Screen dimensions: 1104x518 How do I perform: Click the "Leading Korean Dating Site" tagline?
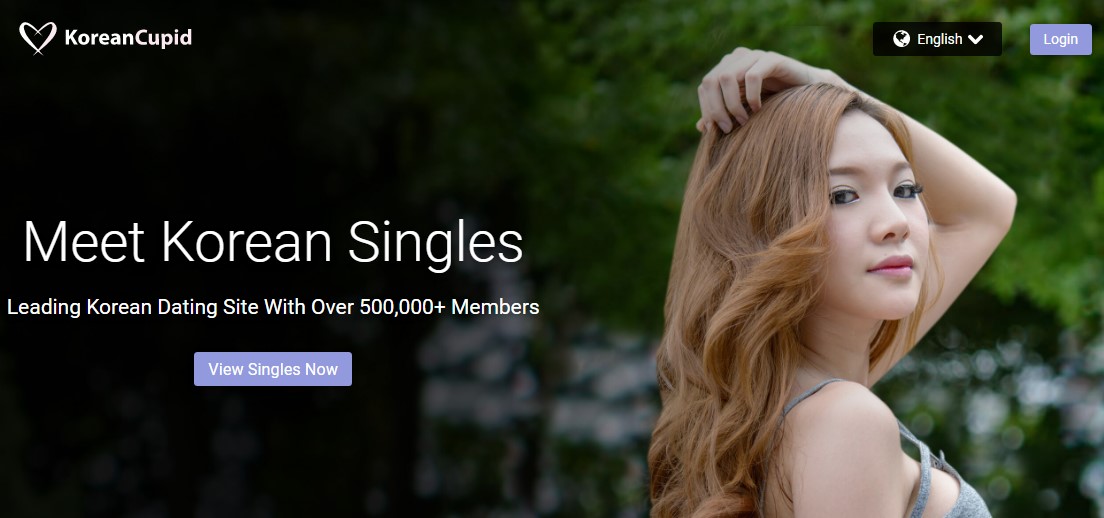(x=273, y=307)
